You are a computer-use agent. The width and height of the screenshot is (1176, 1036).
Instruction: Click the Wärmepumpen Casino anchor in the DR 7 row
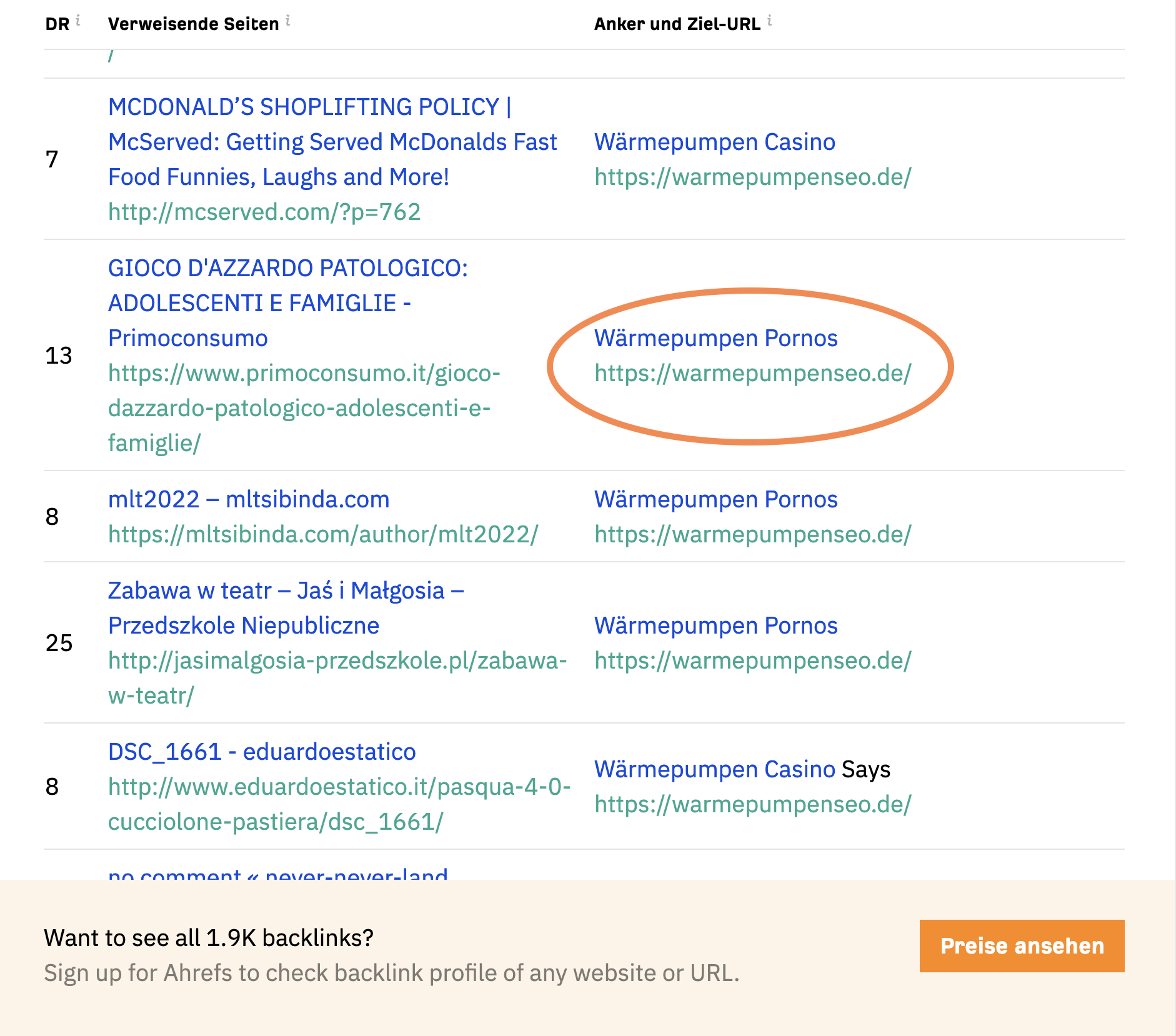coord(715,142)
